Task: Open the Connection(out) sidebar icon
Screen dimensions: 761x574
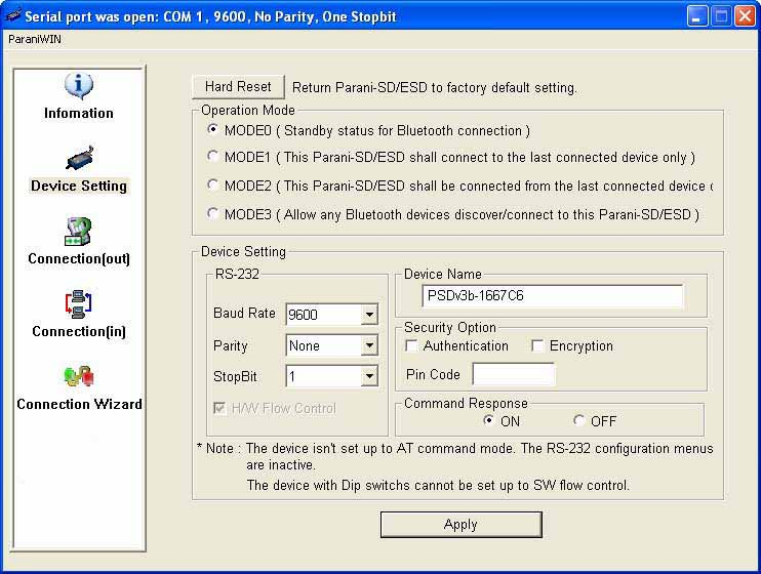Action: coord(78,231)
